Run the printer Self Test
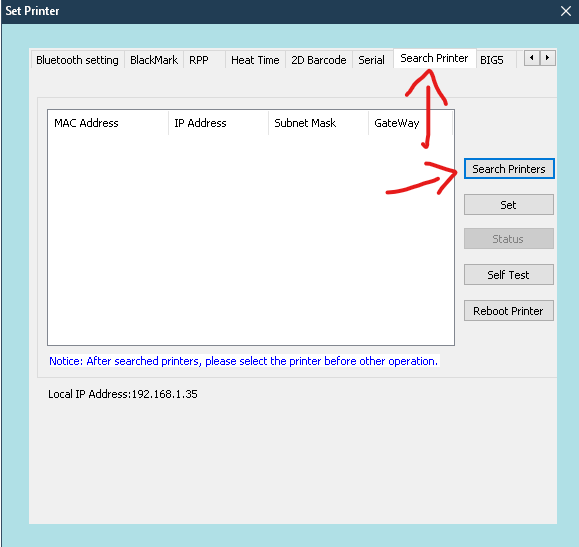The image size is (579, 547). (x=509, y=274)
